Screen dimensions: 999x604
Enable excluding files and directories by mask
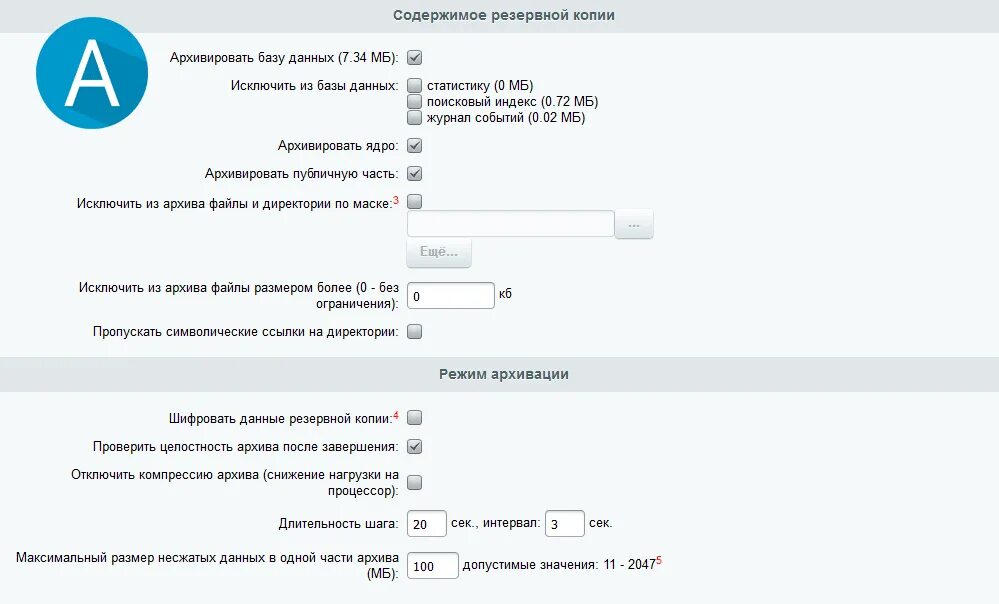pos(415,202)
